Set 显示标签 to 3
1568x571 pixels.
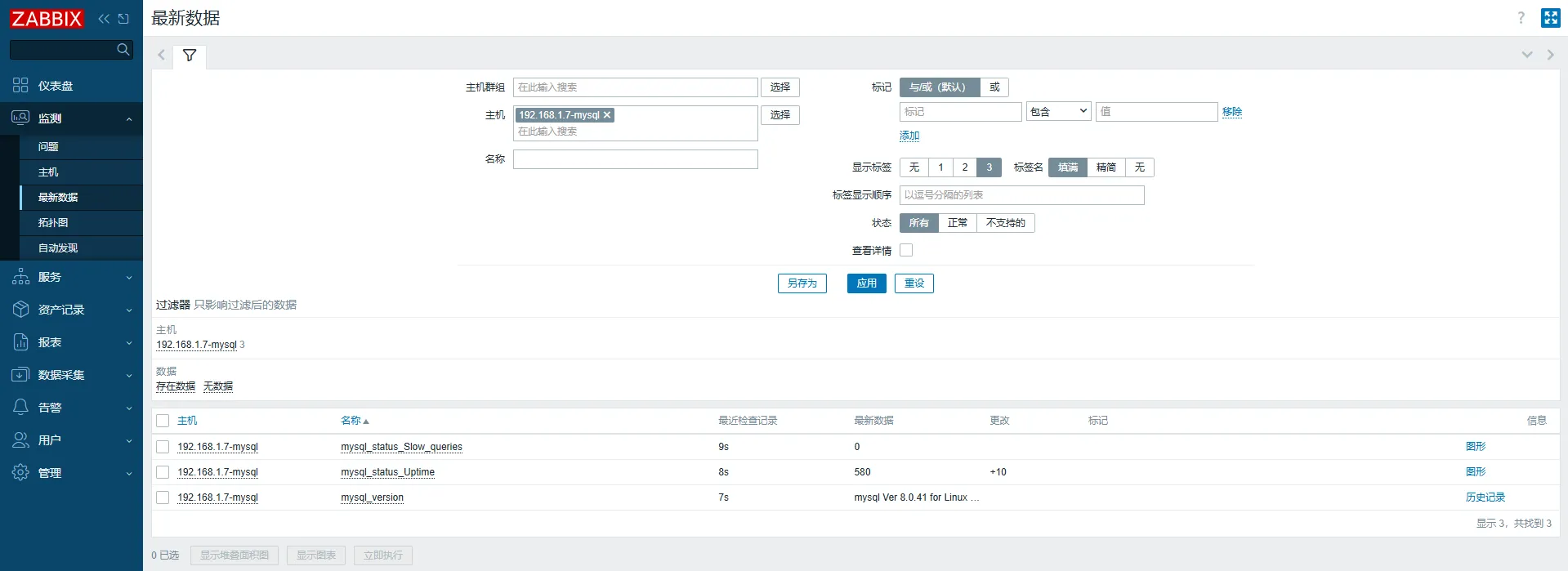point(989,167)
